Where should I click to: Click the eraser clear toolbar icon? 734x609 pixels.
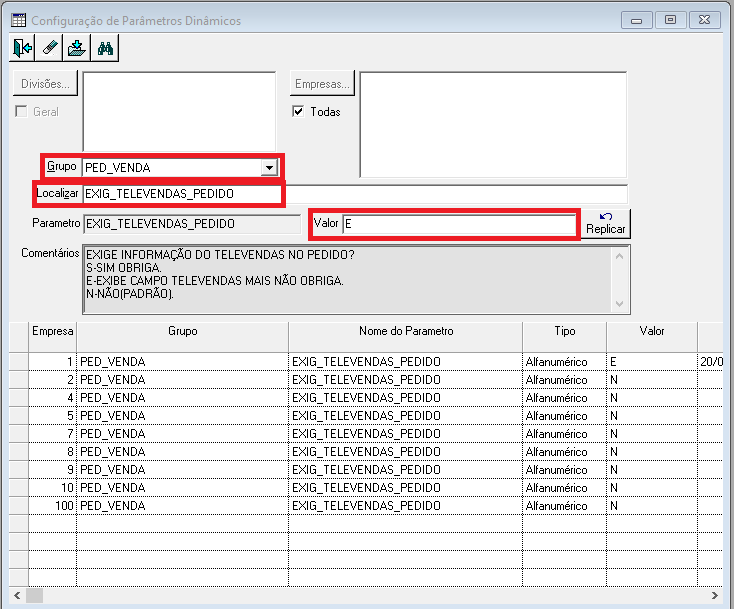tap(49, 48)
